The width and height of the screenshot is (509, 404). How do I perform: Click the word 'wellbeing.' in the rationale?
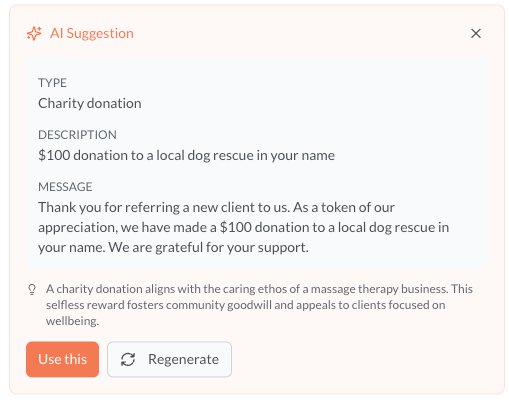(72, 321)
